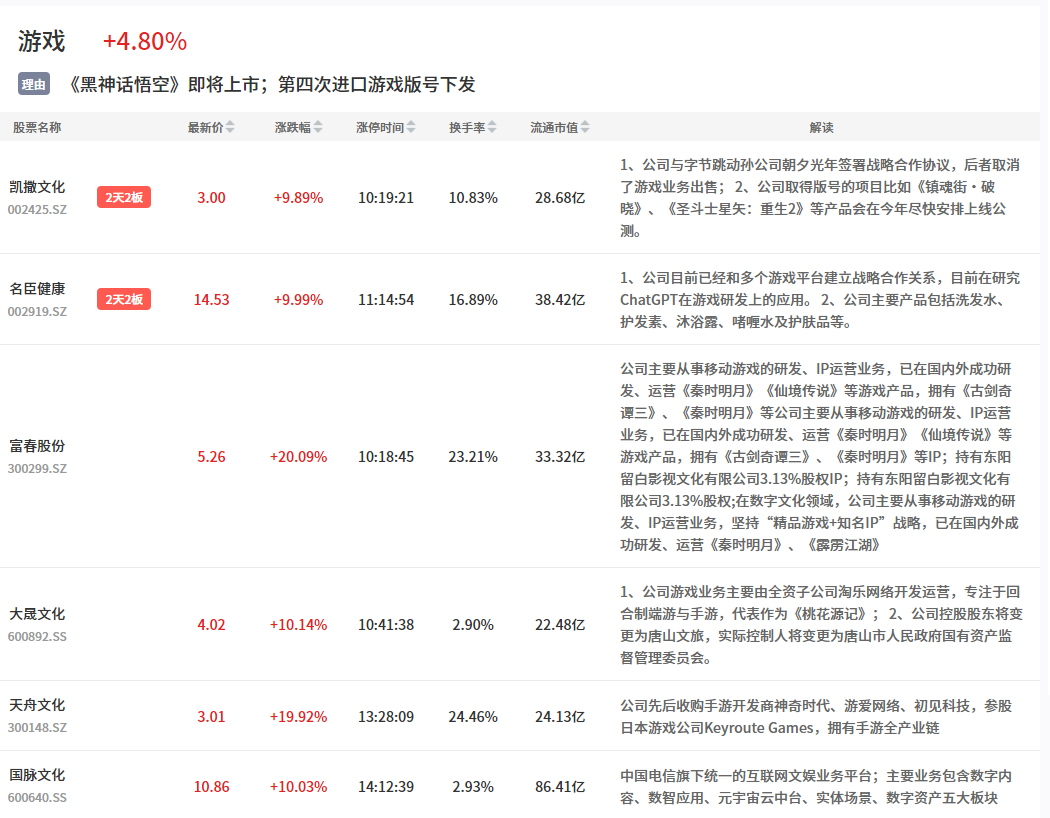The image size is (1050, 818).
Task: Click the 理由 badge below the title
Action: pyautogui.click(x=34, y=85)
